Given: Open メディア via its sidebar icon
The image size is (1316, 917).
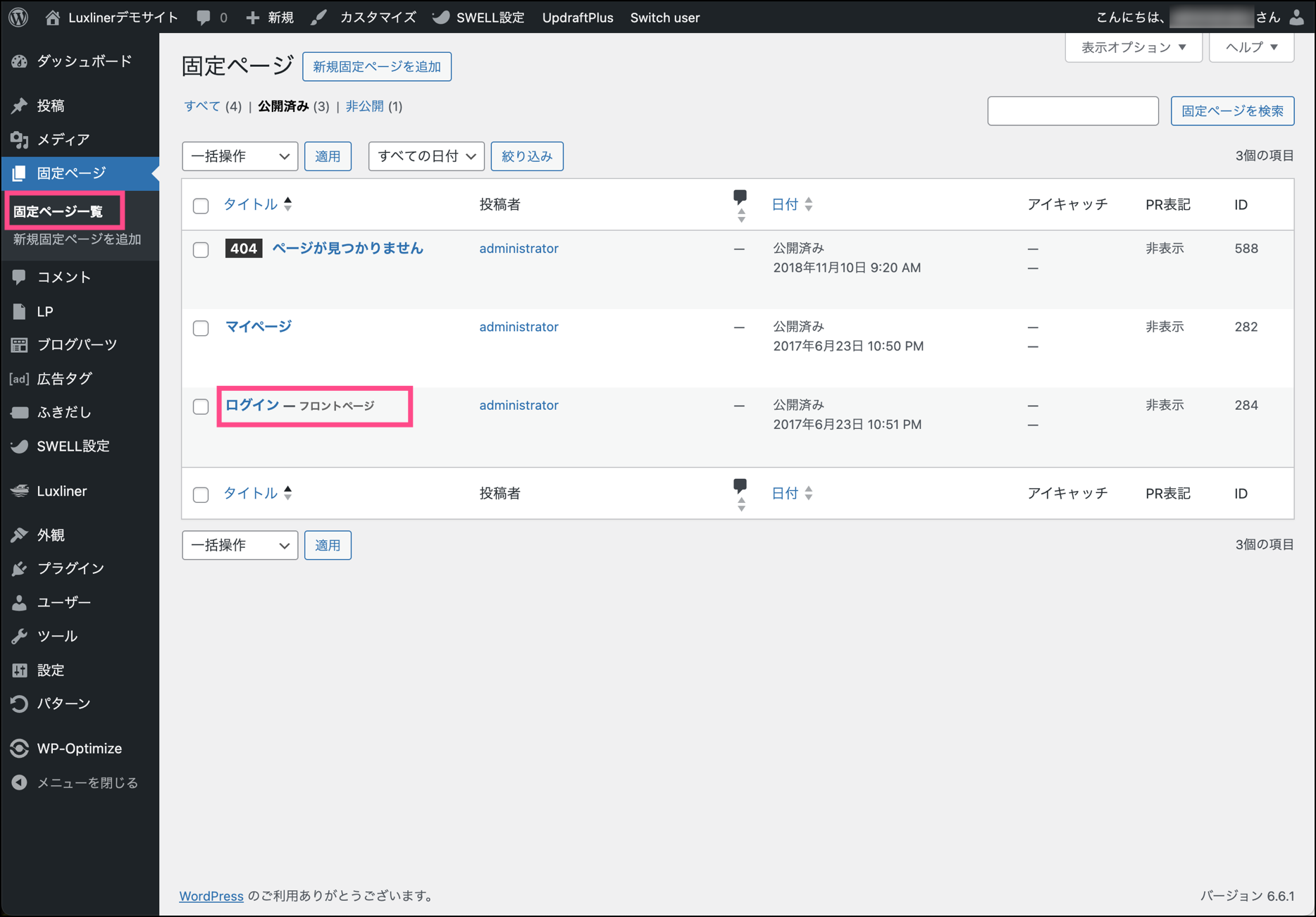Looking at the screenshot, I should (x=20, y=139).
